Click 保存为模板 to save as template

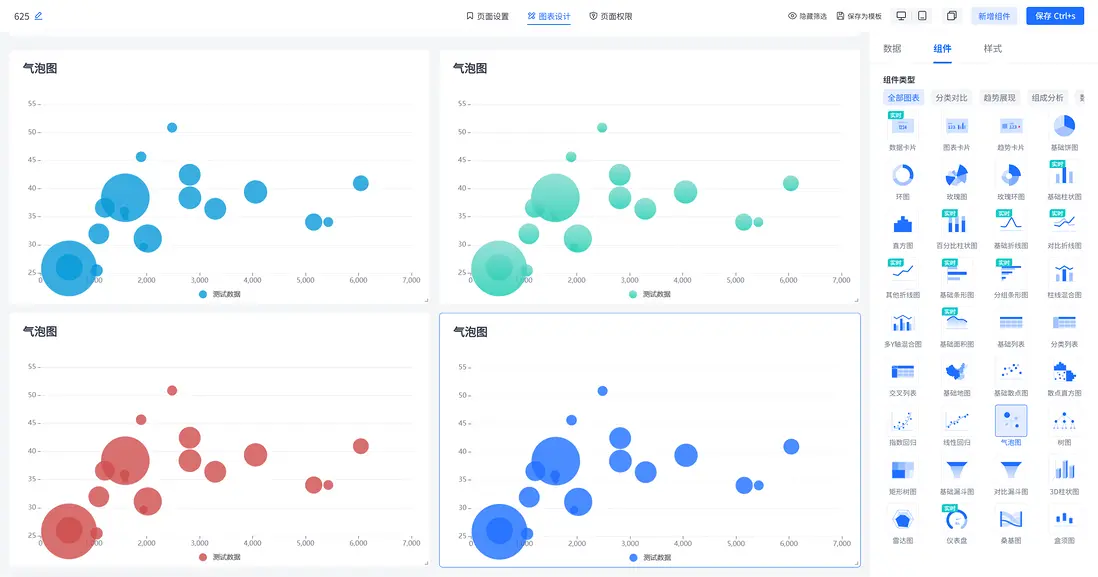tap(859, 16)
